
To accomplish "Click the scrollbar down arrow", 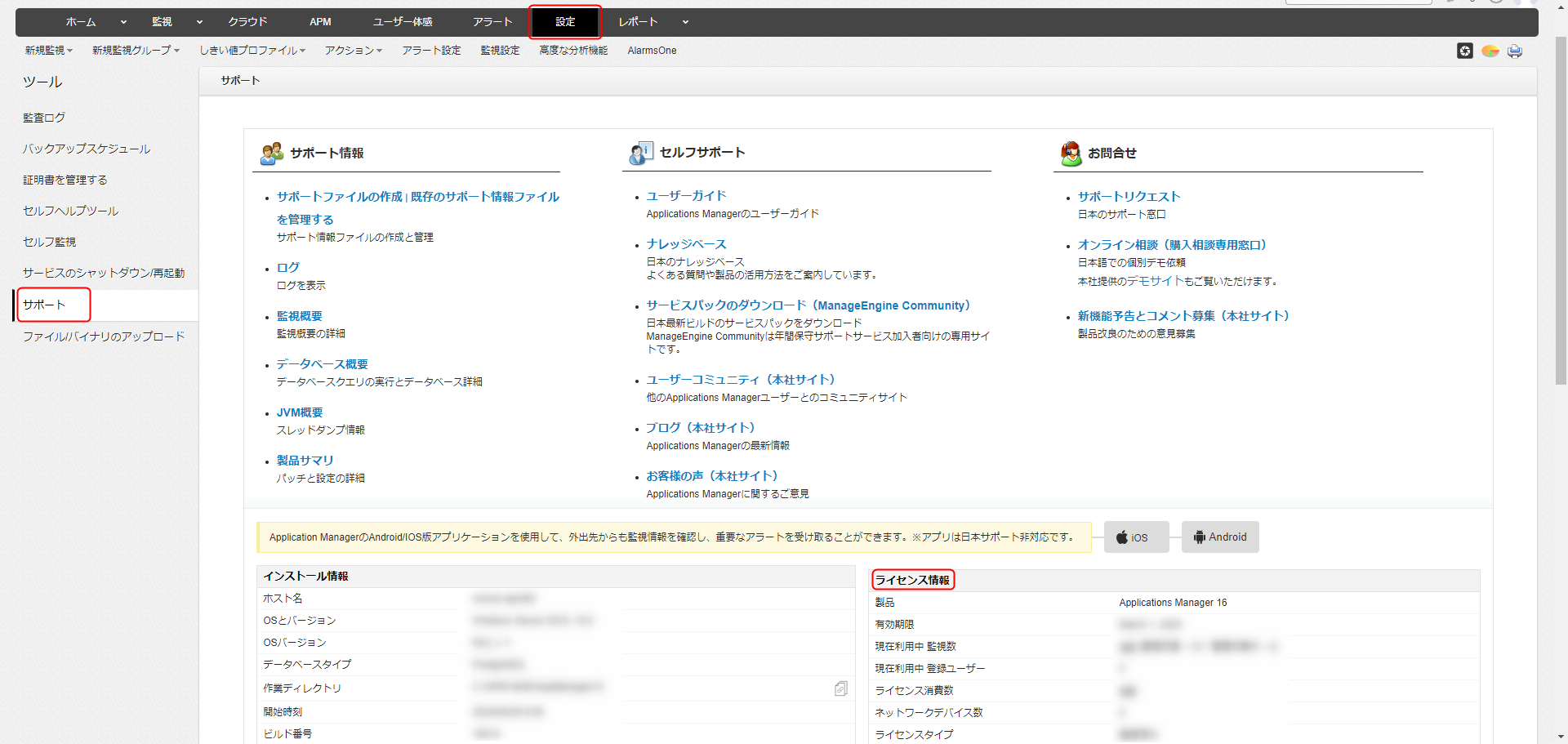I will point(1560,737).
